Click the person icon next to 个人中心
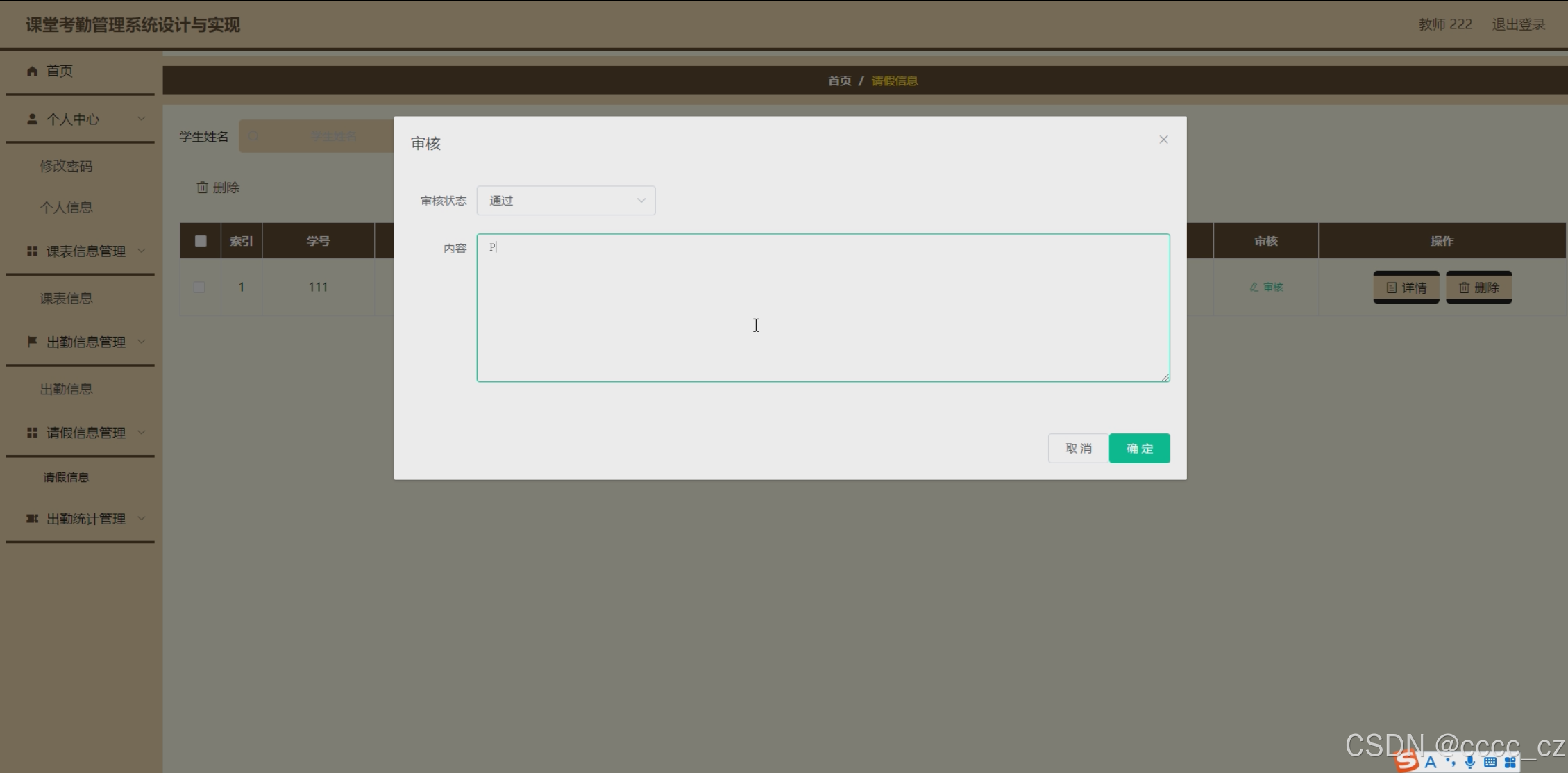Image resolution: width=1568 pixels, height=773 pixels. [x=32, y=119]
